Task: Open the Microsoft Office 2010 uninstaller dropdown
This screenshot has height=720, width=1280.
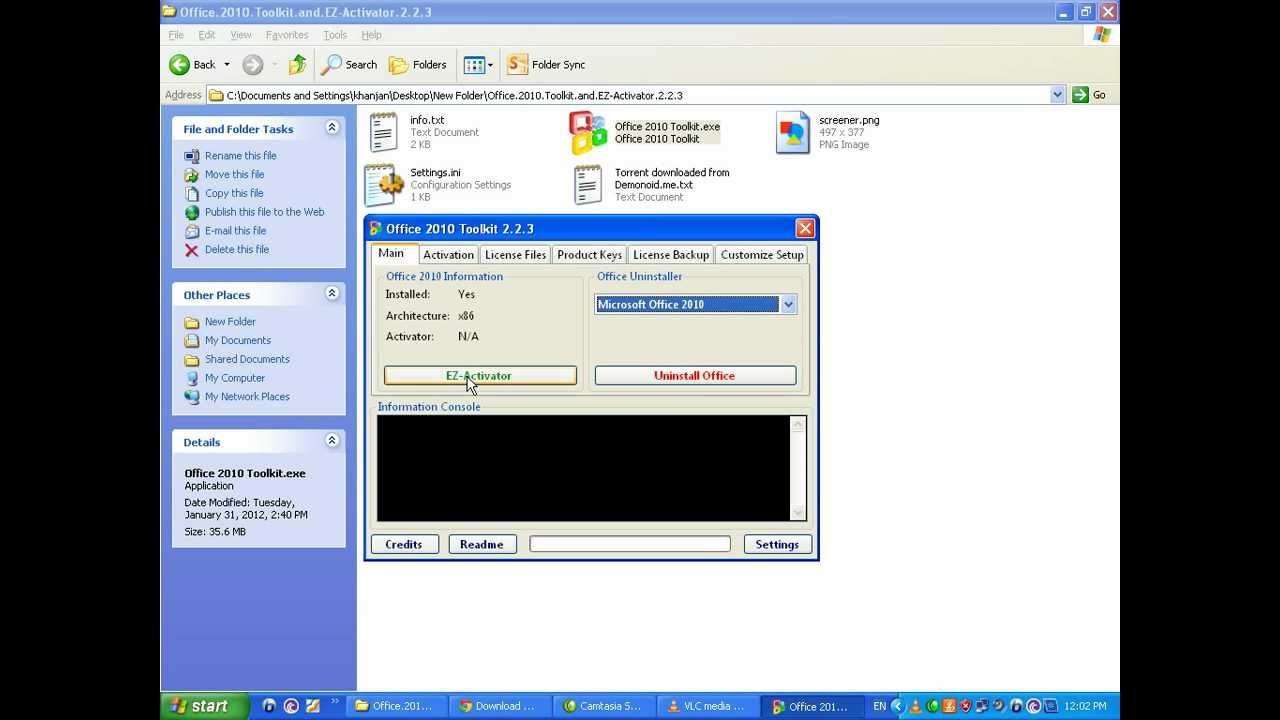Action: [x=788, y=305]
